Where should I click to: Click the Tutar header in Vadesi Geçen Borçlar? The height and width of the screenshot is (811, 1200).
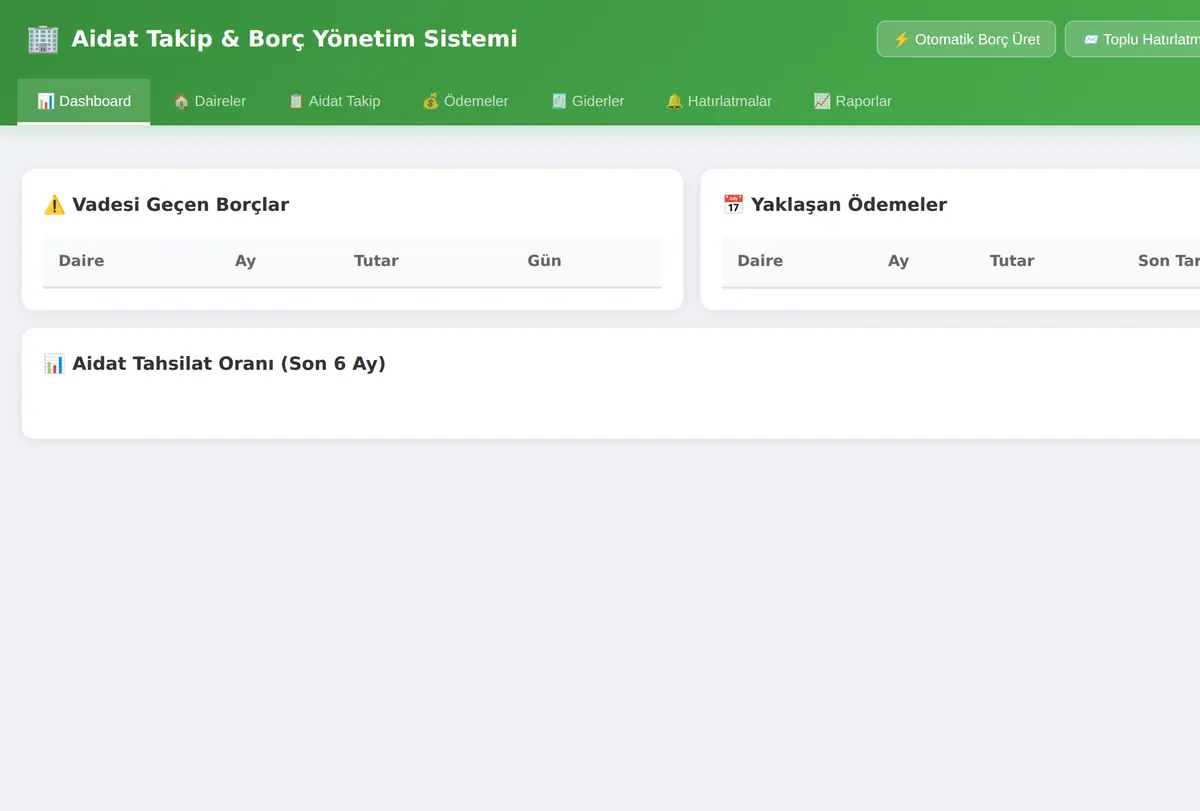point(376,261)
